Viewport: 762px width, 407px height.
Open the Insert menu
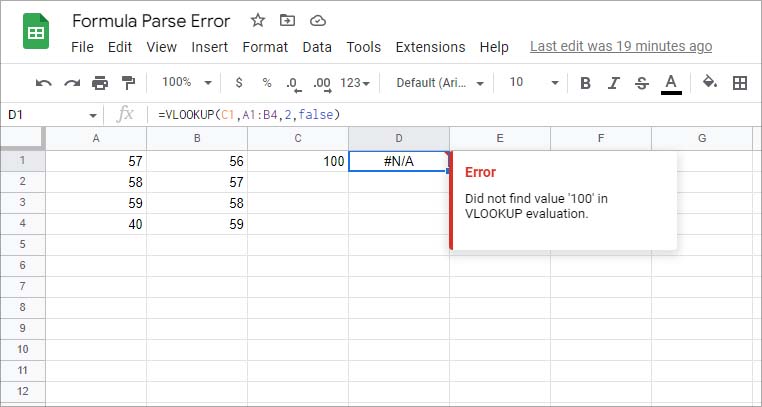209,47
